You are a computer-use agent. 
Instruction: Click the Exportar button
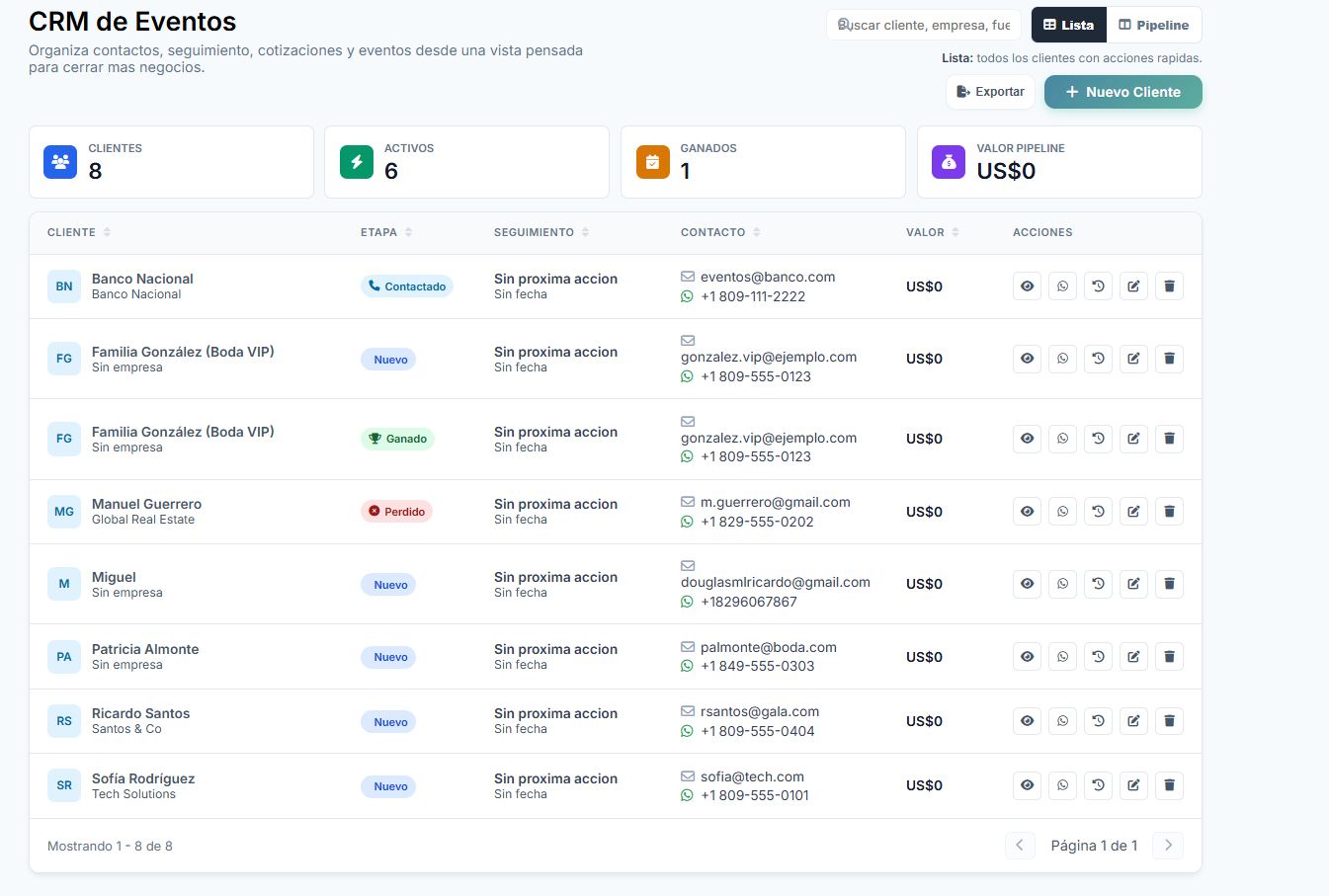click(x=990, y=92)
